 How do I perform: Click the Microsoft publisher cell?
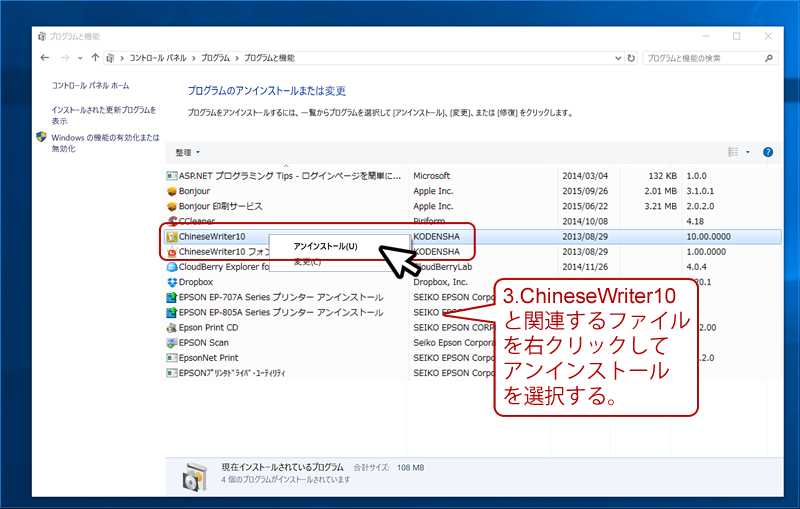tap(432, 176)
